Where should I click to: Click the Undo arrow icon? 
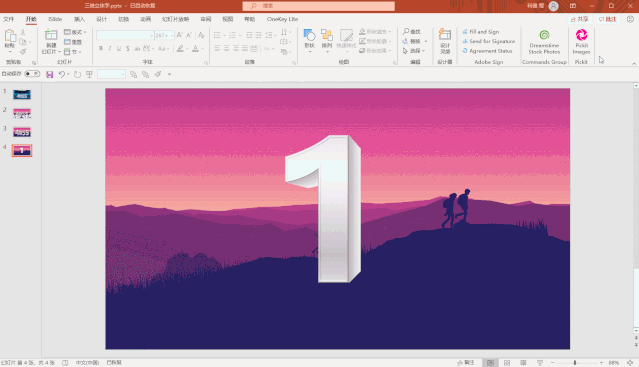click(62, 74)
